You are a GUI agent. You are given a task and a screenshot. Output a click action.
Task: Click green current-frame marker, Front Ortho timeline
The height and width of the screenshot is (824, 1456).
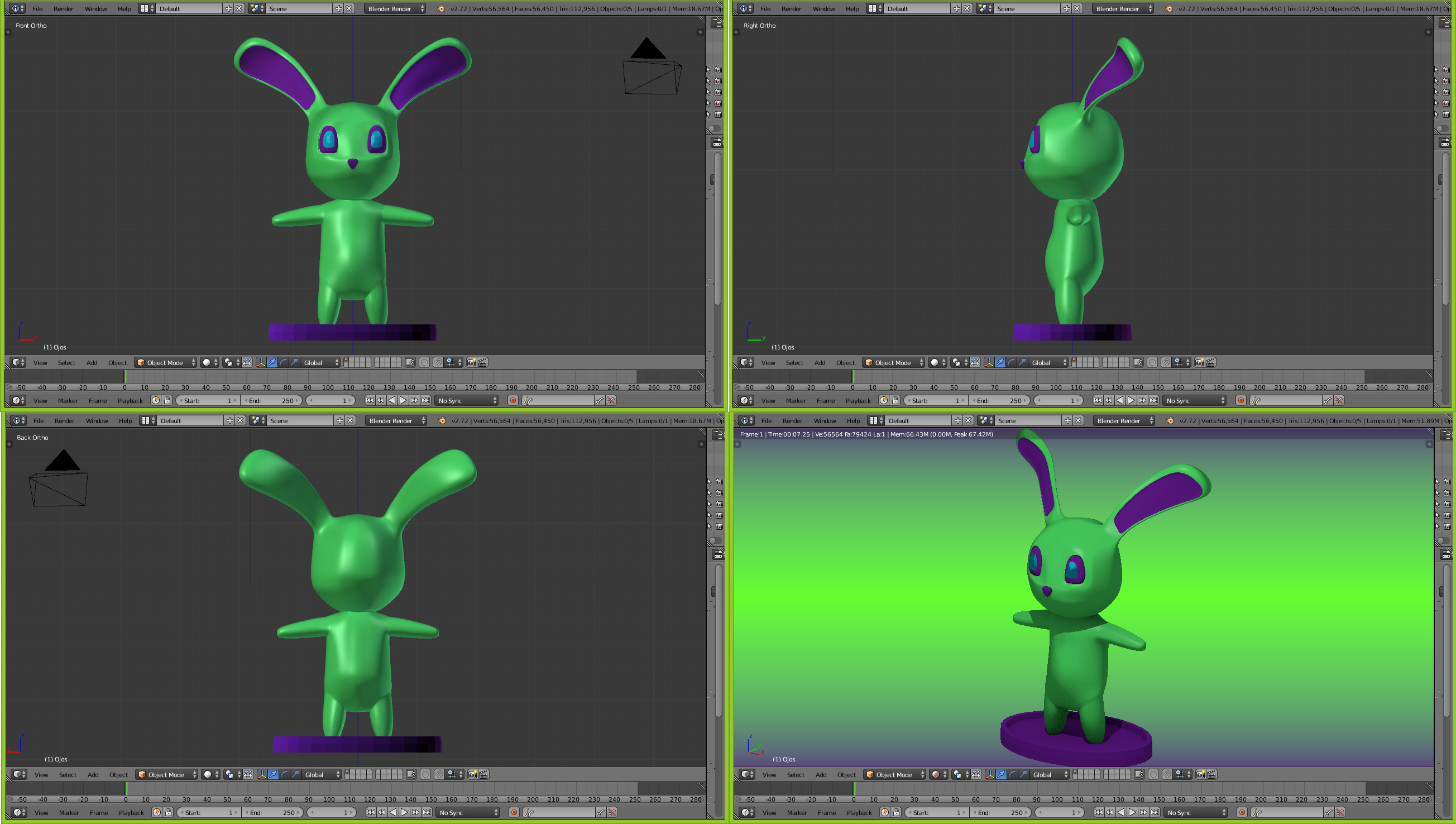tap(125, 377)
